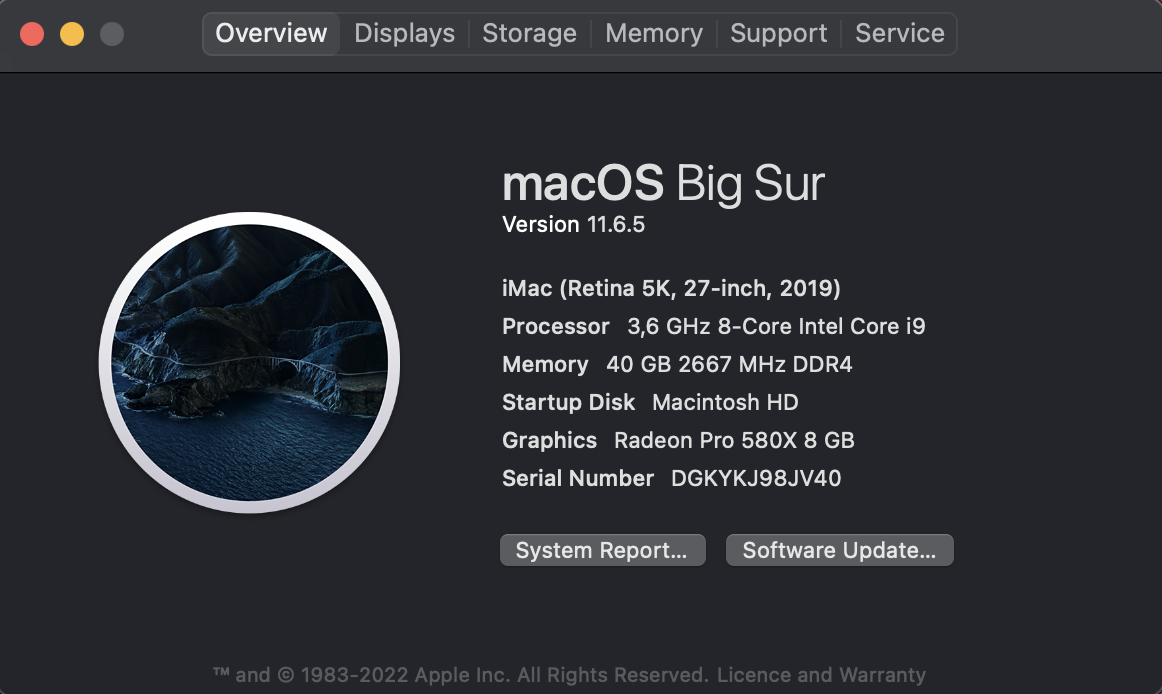Go to the Support tab
The image size is (1162, 694).
tap(778, 33)
